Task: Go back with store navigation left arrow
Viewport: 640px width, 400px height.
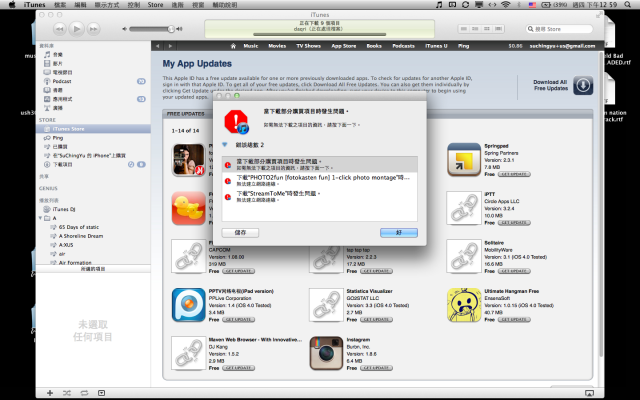Action: (x=158, y=46)
